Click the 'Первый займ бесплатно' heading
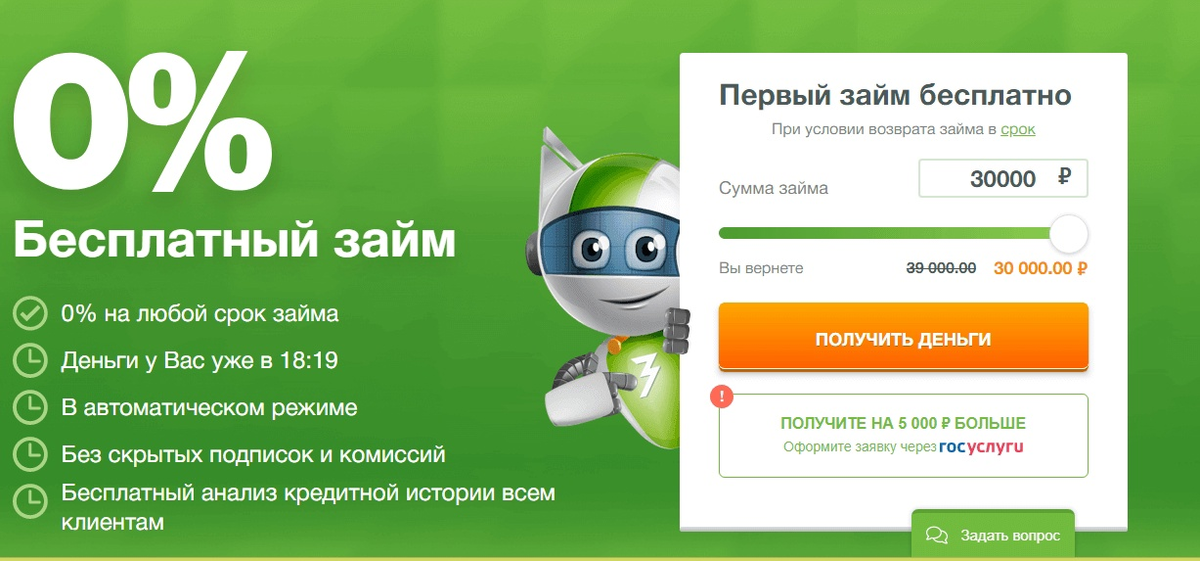 pyautogui.click(x=895, y=96)
